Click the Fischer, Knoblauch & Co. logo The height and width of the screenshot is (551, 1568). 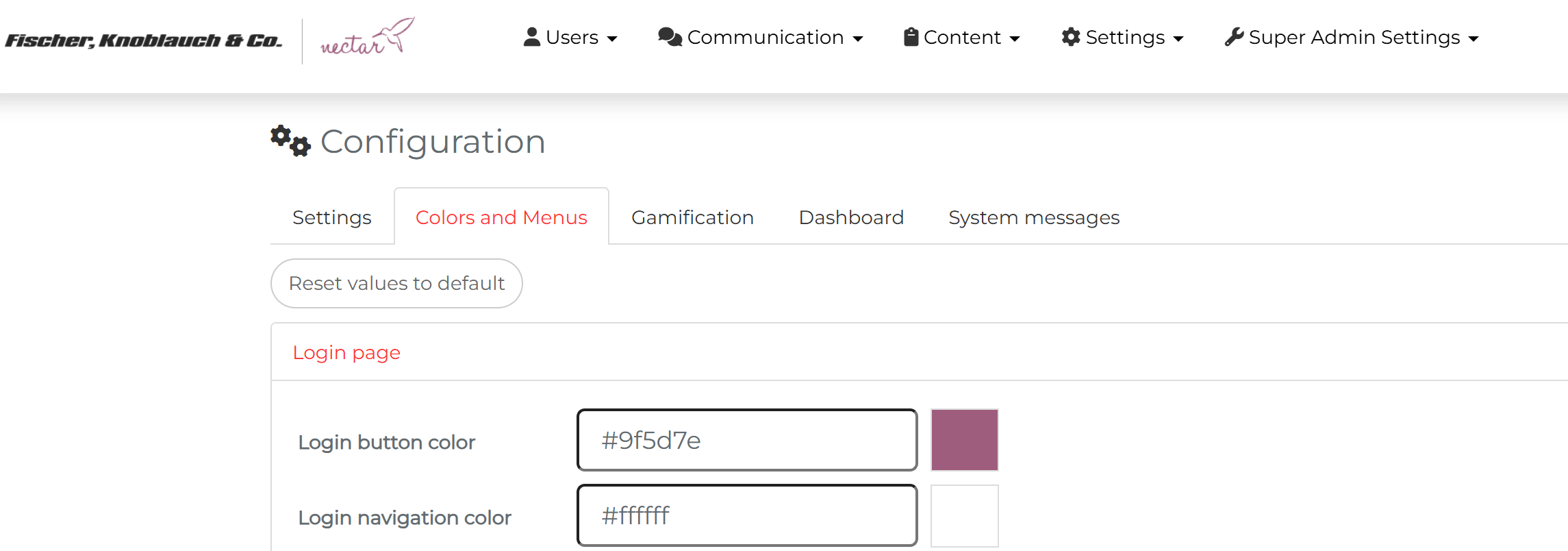(x=144, y=40)
